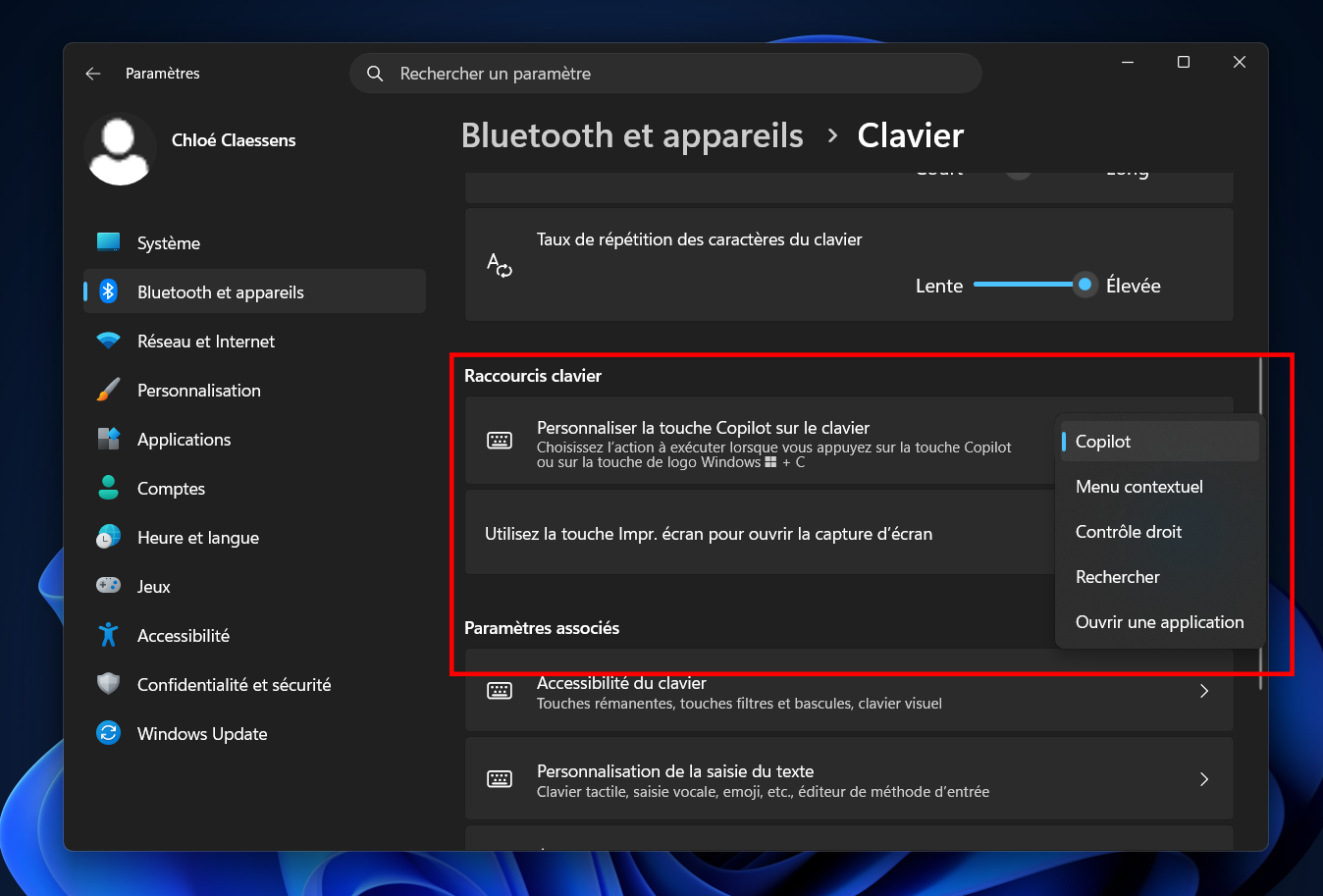1323x896 pixels.
Task: Click the Système monitor icon
Action: (109, 242)
